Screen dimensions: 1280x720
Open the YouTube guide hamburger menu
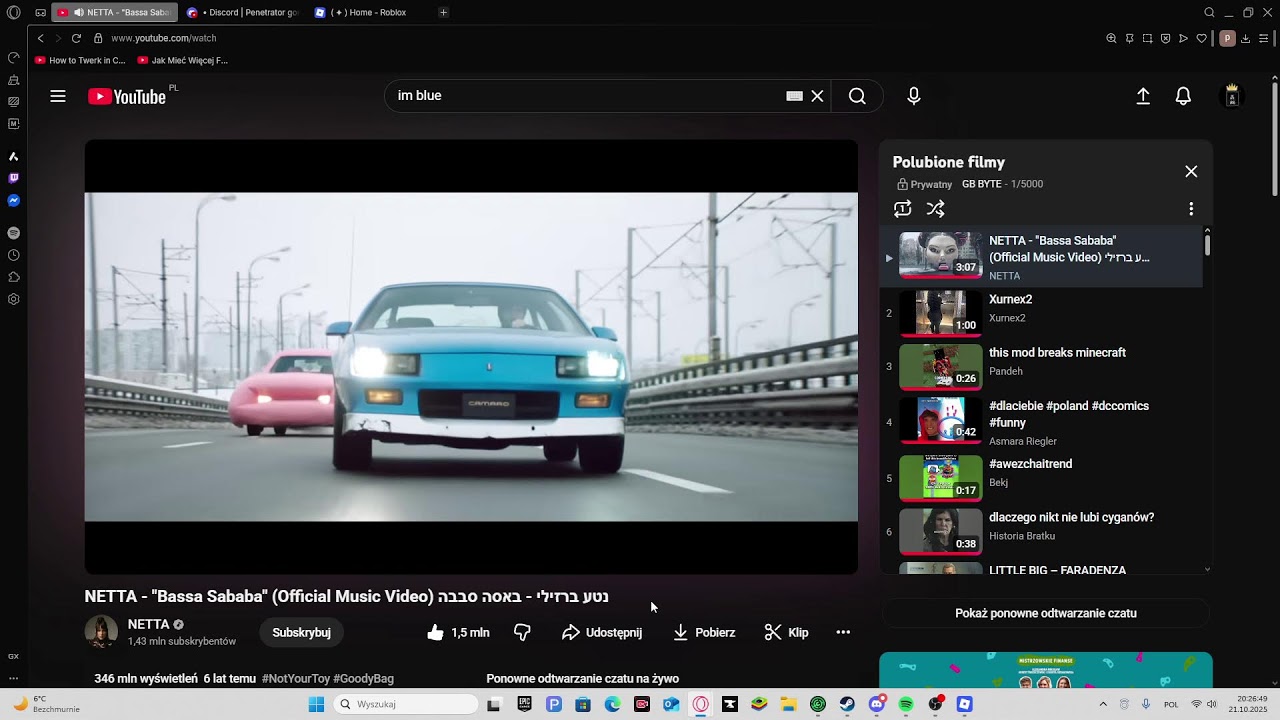(58, 96)
